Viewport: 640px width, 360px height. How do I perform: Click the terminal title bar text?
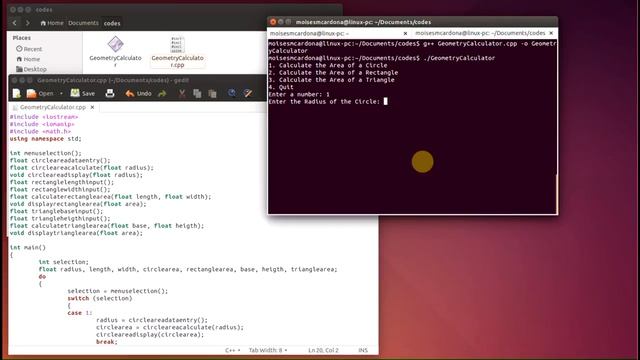363,22
